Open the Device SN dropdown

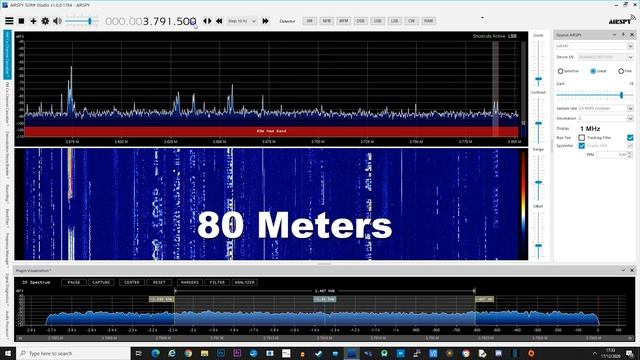[x=606, y=57]
